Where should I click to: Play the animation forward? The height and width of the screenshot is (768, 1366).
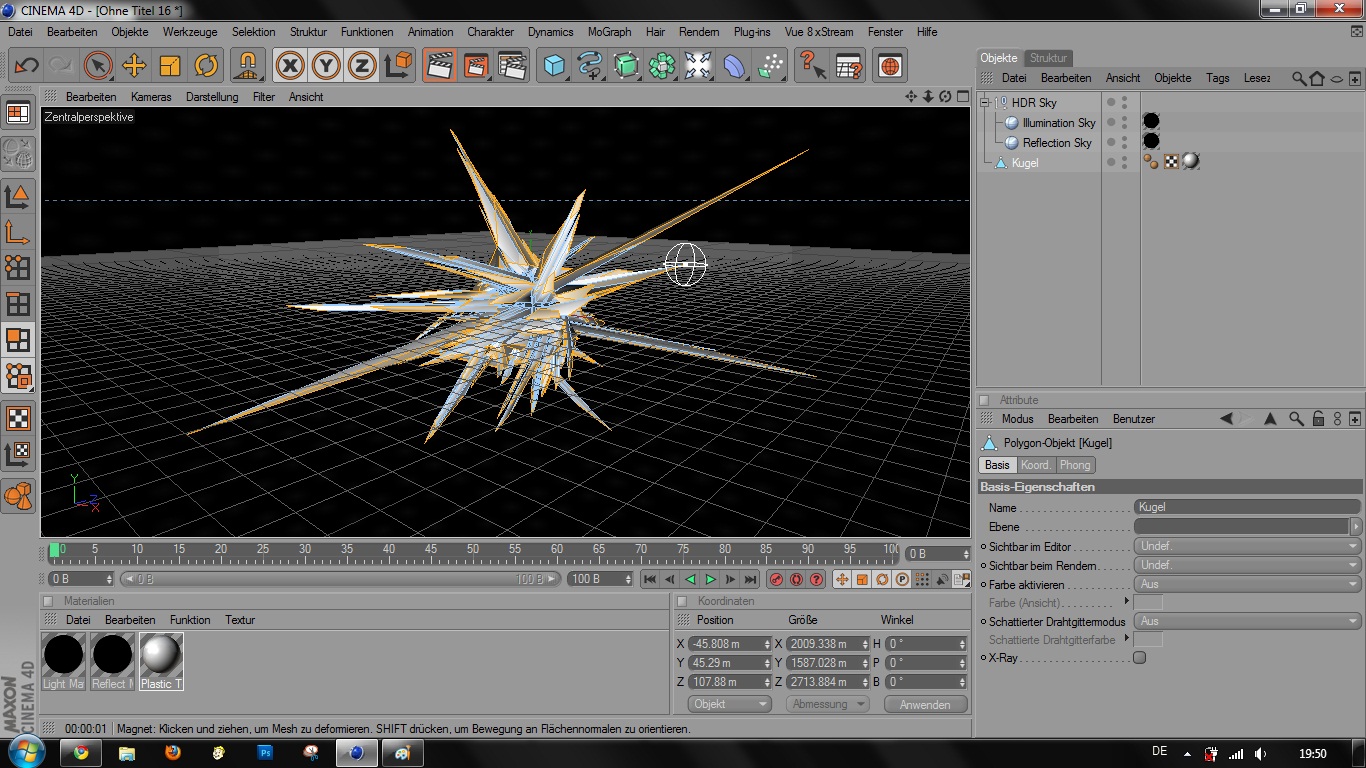click(710, 579)
